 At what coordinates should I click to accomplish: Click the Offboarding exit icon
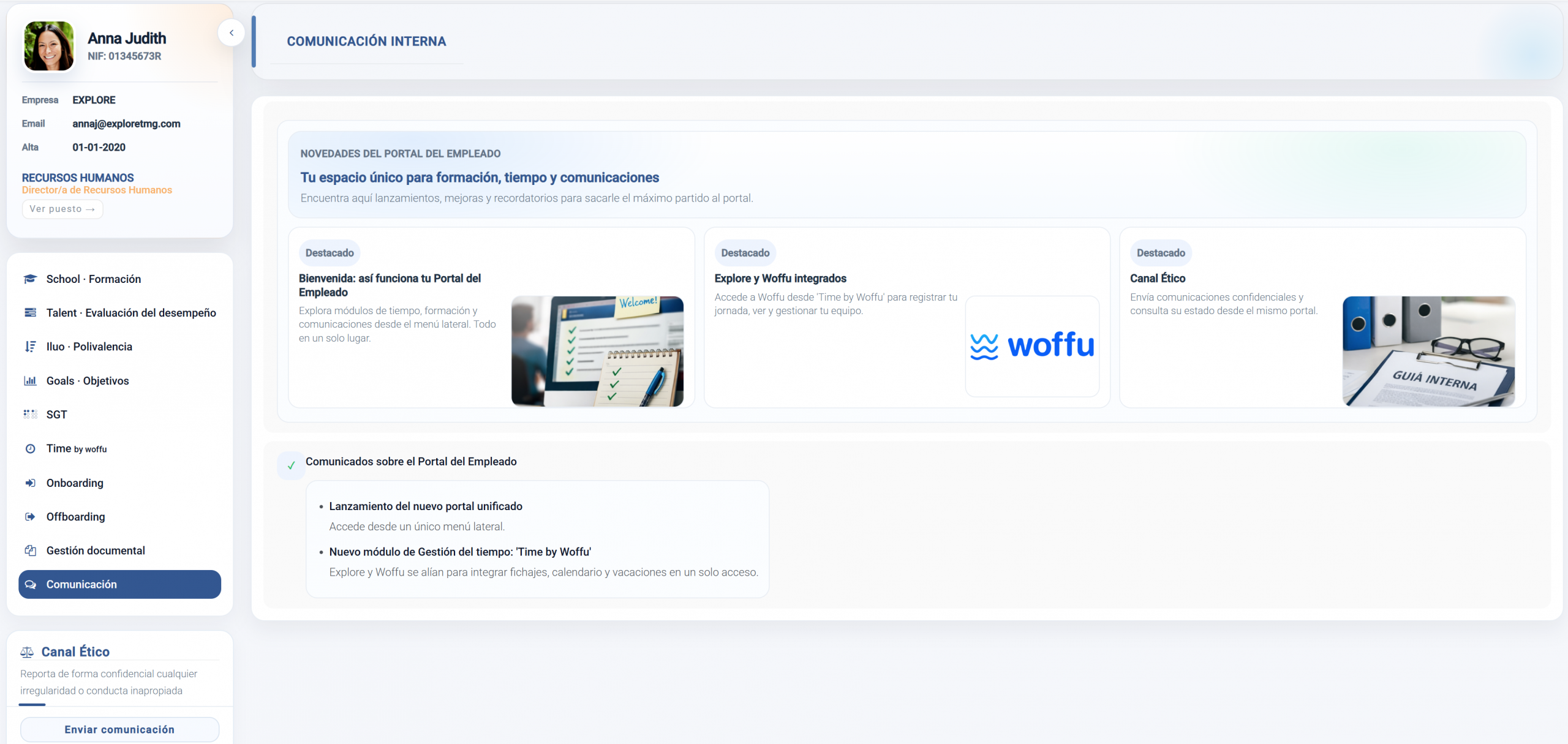pyautogui.click(x=30, y=517)
